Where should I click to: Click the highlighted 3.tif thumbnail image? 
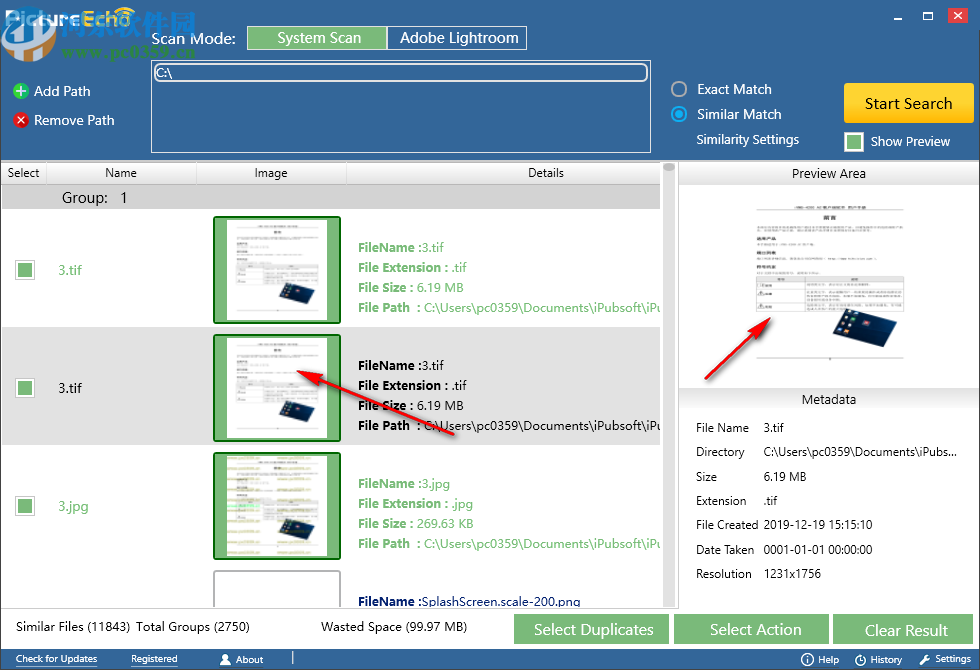[x=277, y=388]
